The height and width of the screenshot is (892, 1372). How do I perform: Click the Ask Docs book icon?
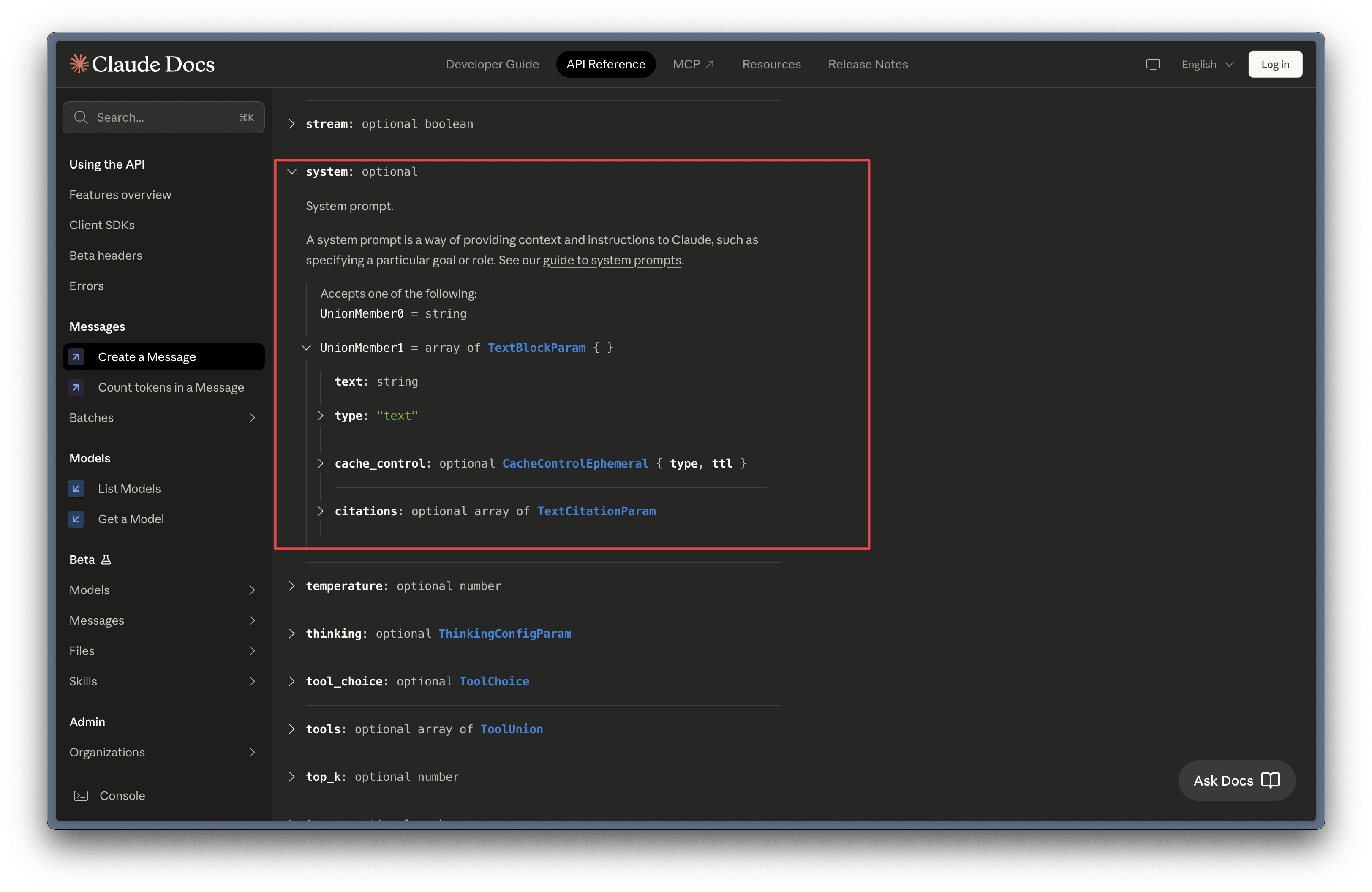(1271, 780)
